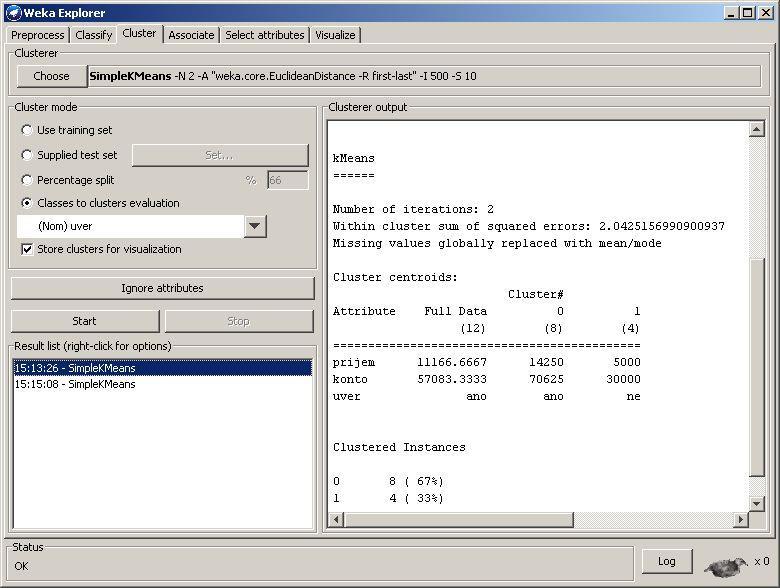This screenshot has height=588, width=780.
Task: Click the output scroll up arrow
Action: point(756,129)
